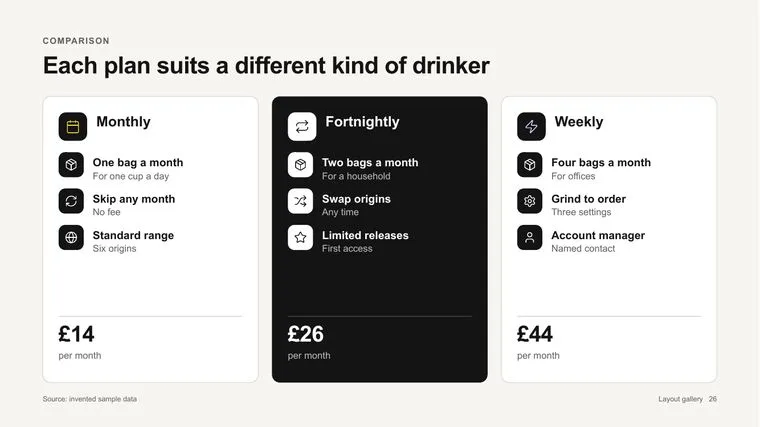760x427 pixels.
Task: Click the person icon next to Account manager
Action: tap(530, 237)
